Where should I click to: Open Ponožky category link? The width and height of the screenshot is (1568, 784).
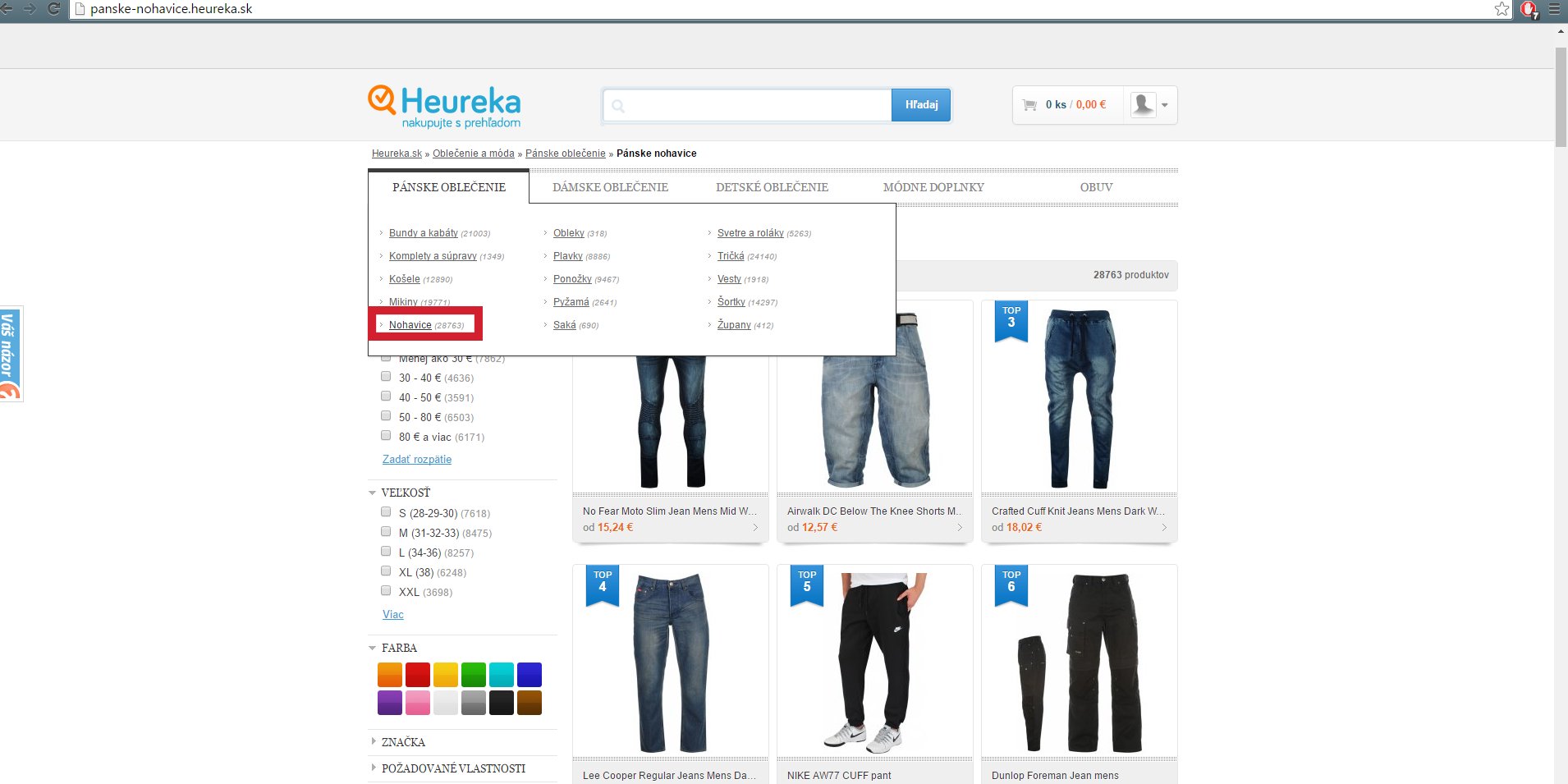tap(572, 279)
